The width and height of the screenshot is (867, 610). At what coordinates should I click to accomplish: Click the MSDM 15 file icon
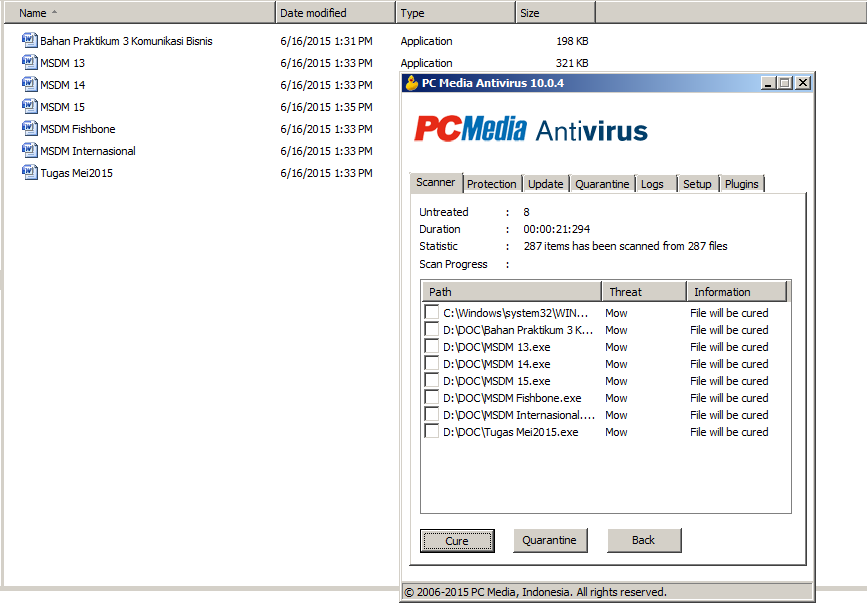point(29,106)
